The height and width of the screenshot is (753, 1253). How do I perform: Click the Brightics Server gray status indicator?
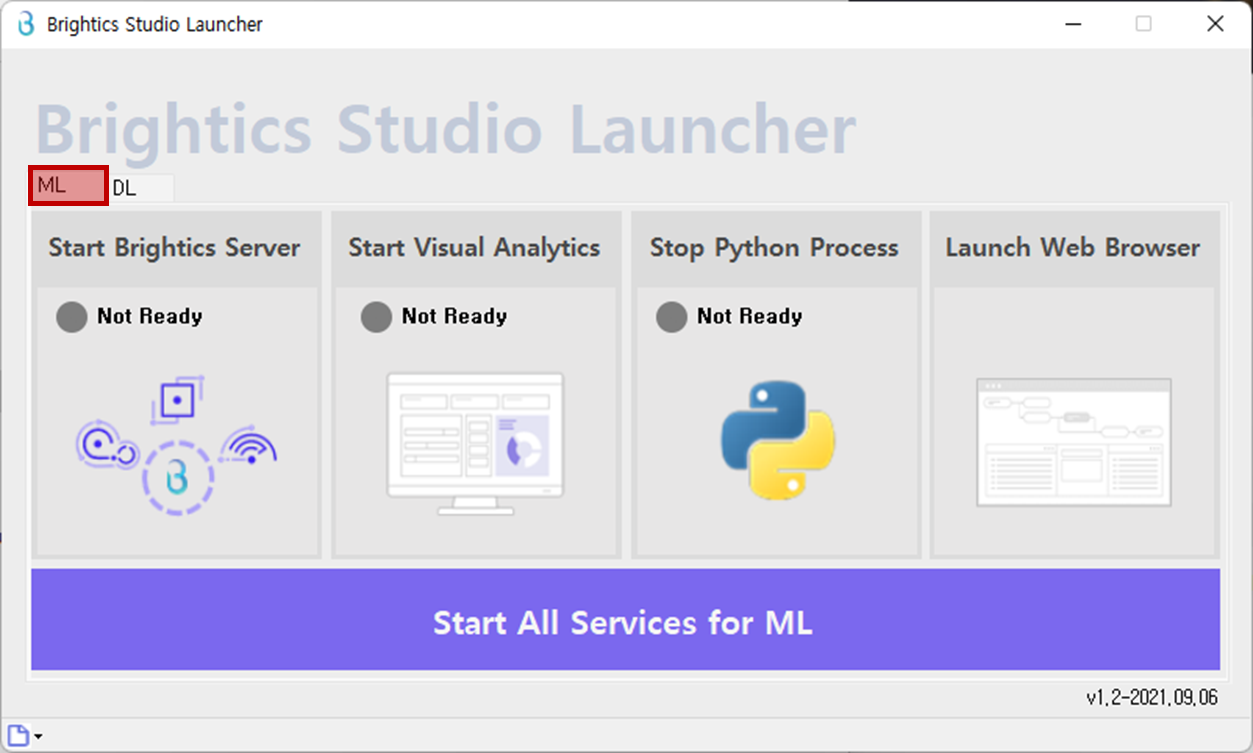pos(71,317)
